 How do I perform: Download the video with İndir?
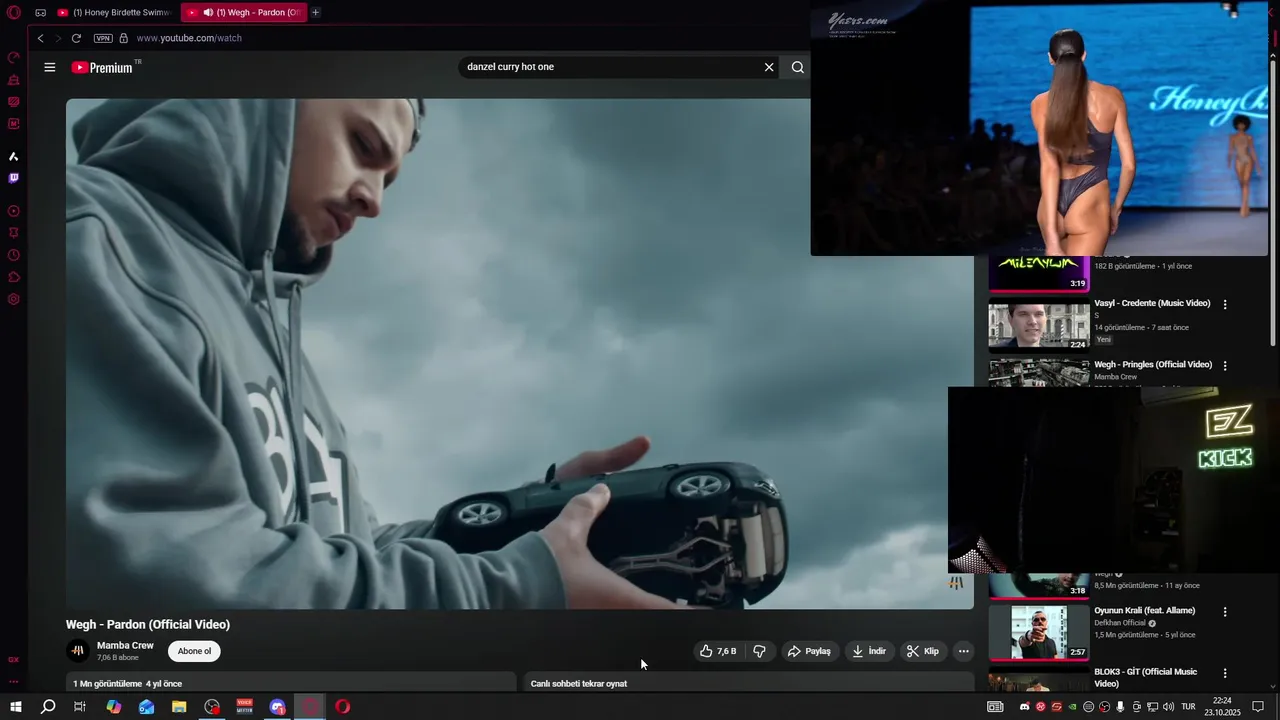(868, 651)
